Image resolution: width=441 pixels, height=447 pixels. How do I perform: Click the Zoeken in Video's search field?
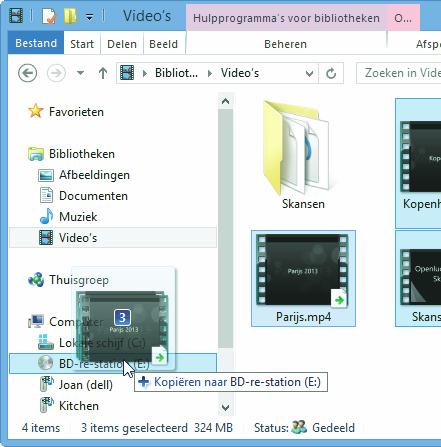[x=399, y=73]
